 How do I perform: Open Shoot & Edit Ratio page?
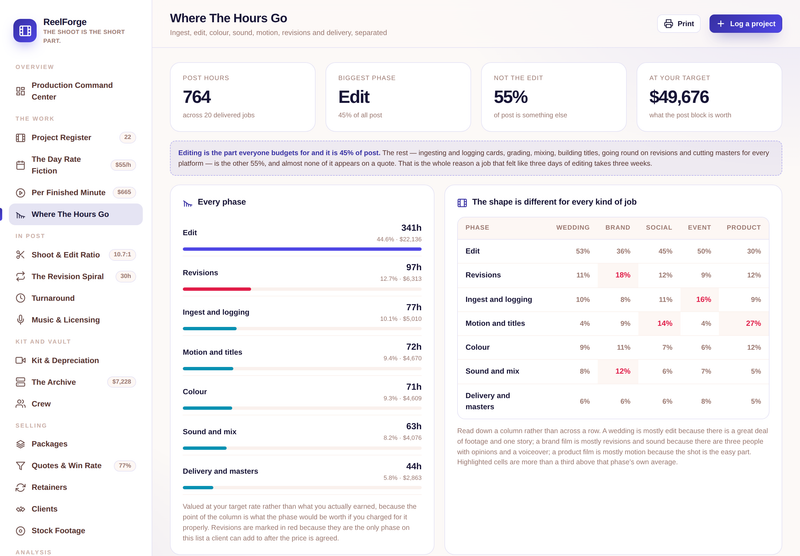[x=76, y=255]
